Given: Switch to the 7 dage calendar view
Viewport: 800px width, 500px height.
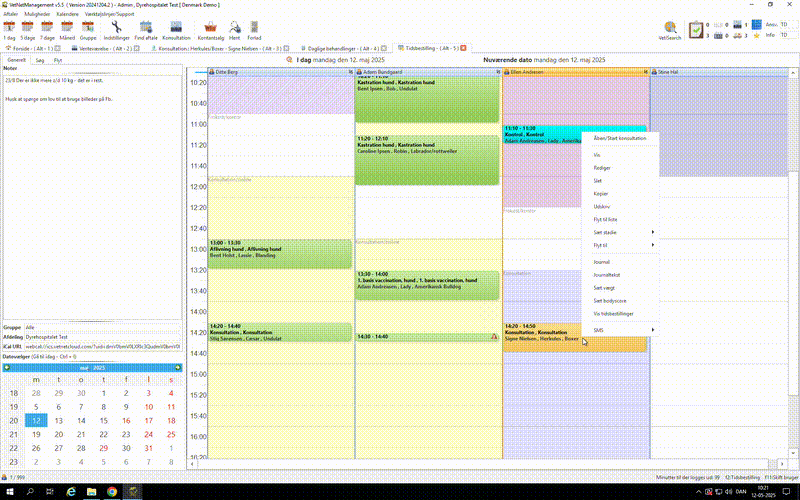Looking at the screenshot, I should coord(47,31).
